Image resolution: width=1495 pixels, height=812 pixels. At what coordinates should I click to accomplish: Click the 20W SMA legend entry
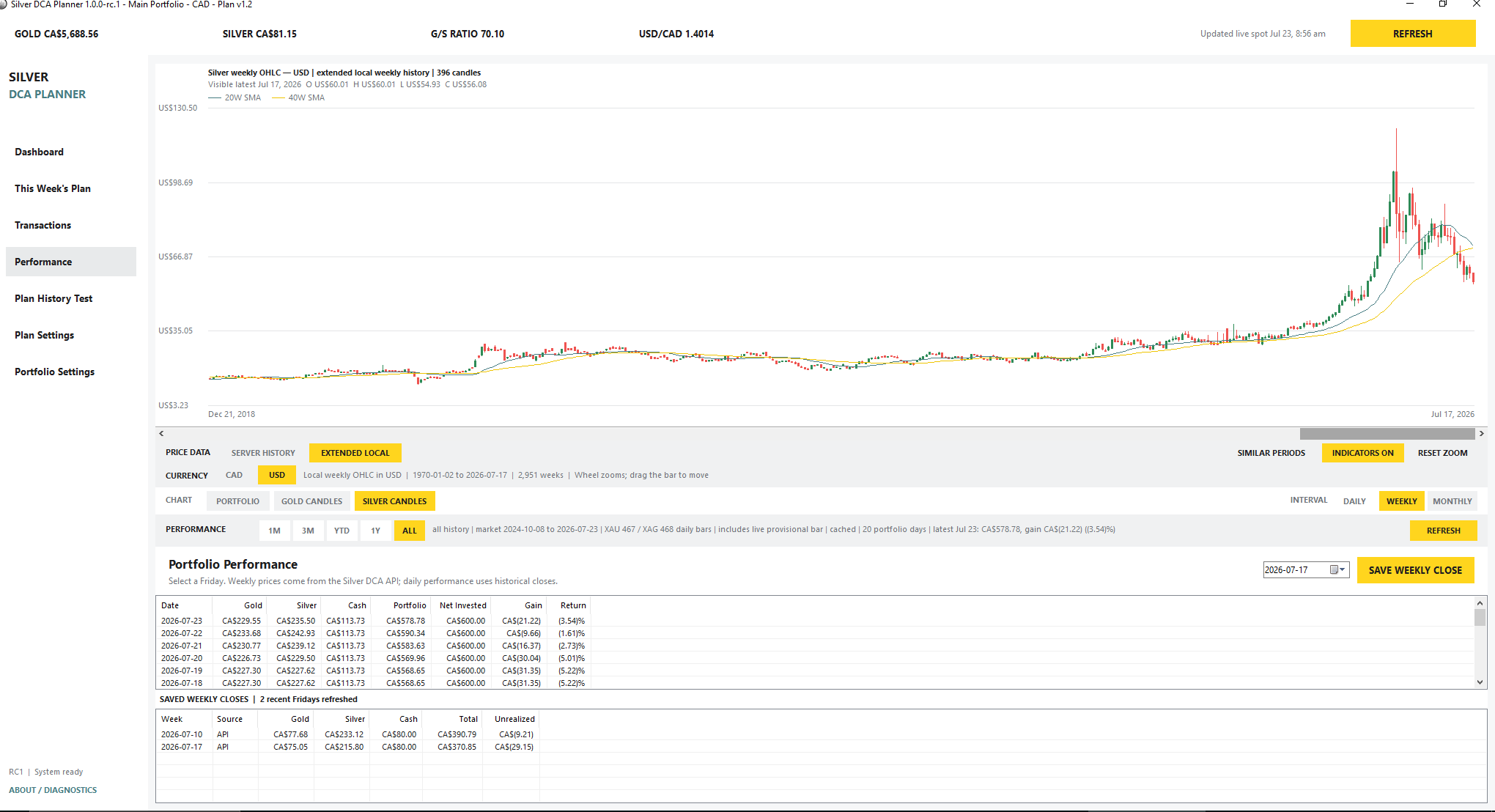pyautogui.click(x=235, y=97)
